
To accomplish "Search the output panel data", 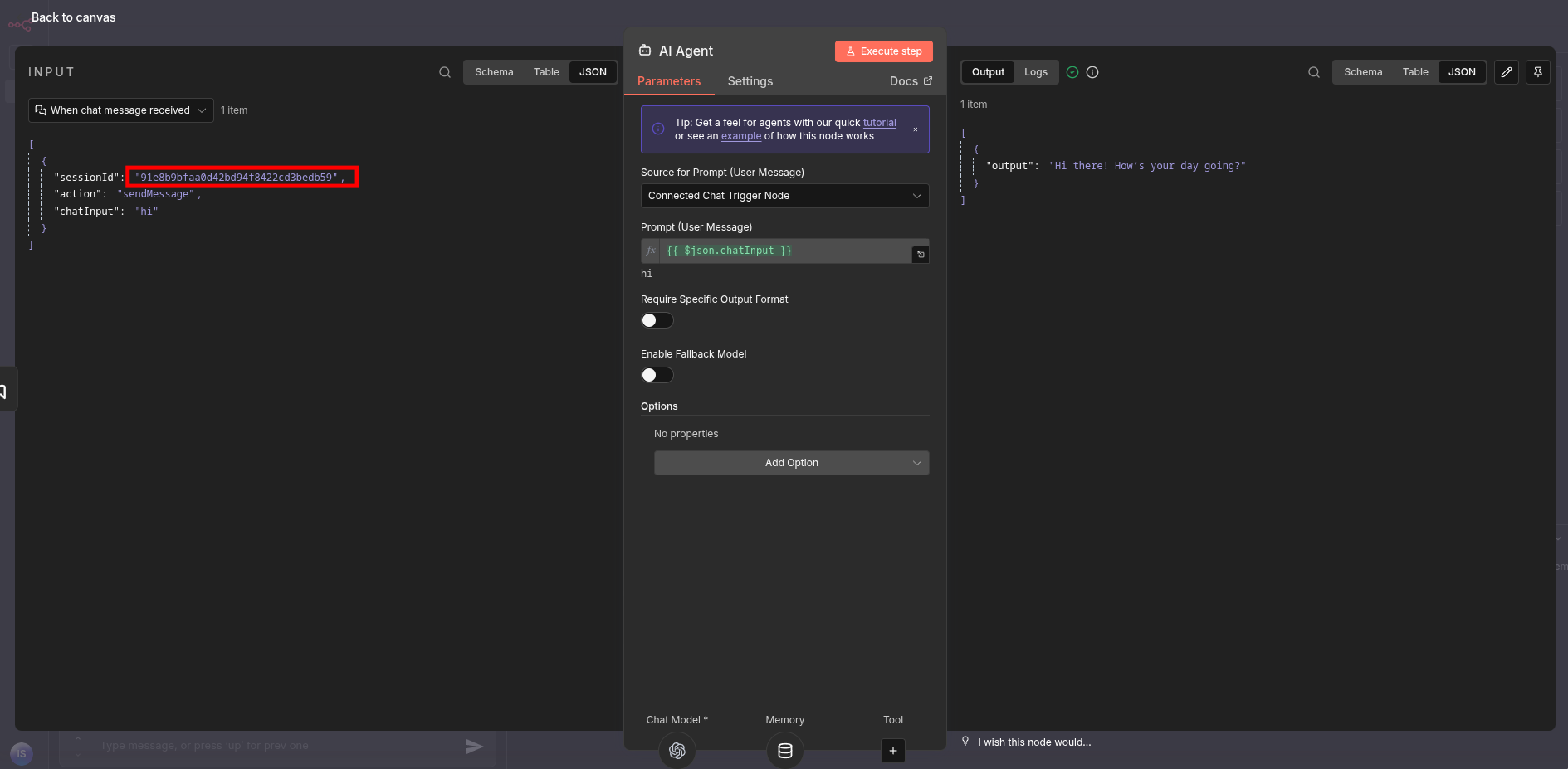I will pos(1314,72).
